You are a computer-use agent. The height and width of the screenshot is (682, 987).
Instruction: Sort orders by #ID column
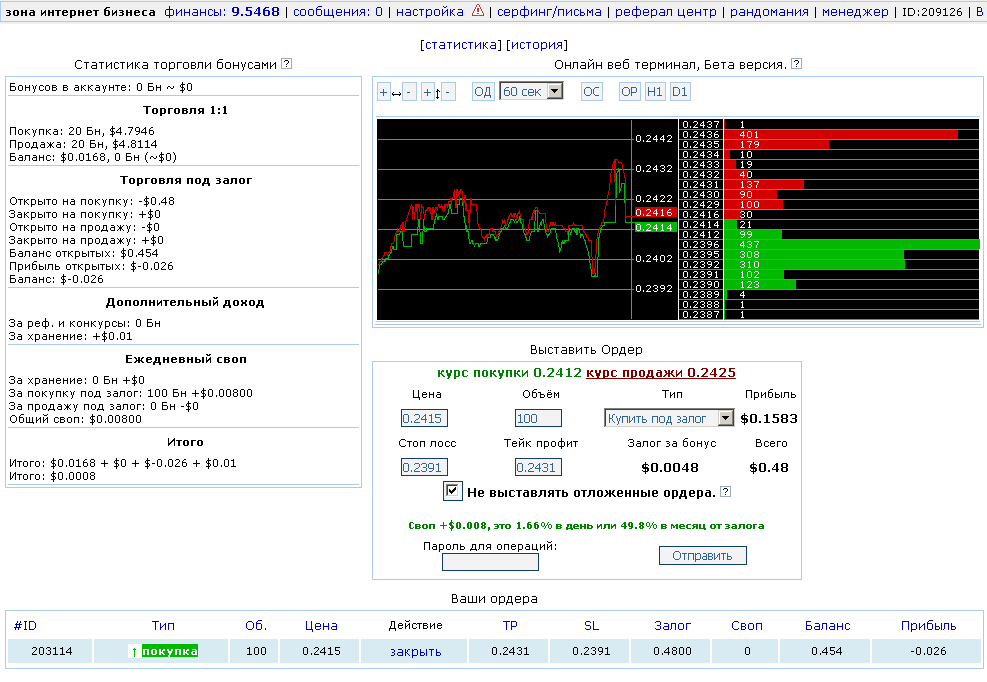25,625
